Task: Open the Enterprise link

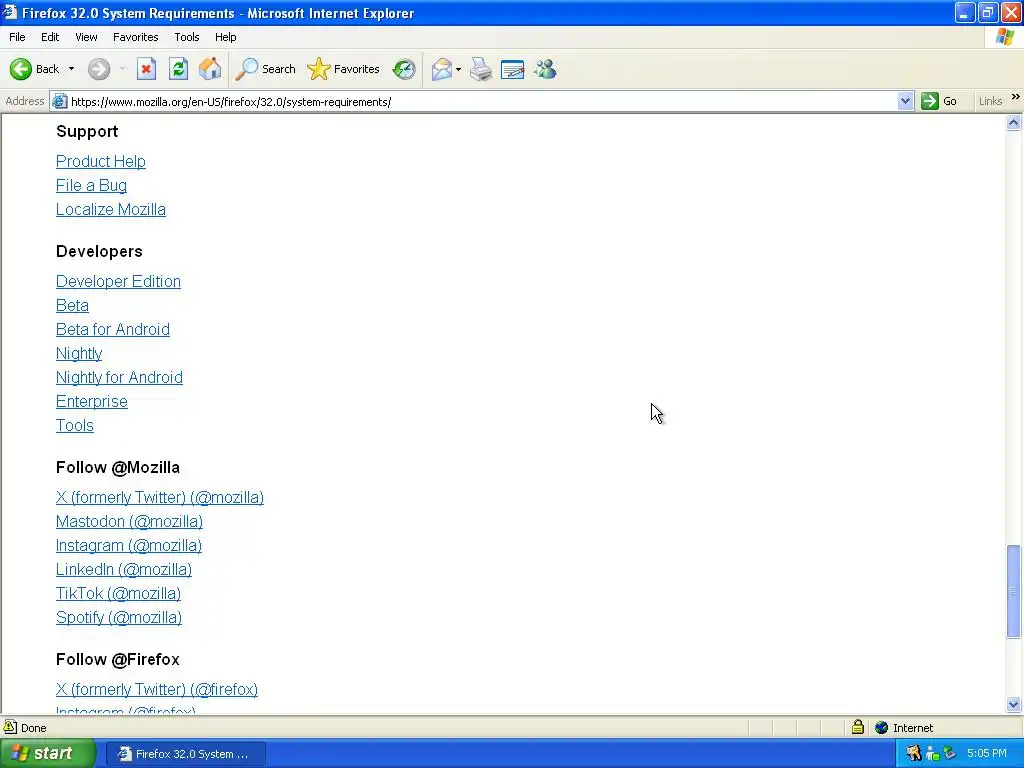Action: point(92,402)
